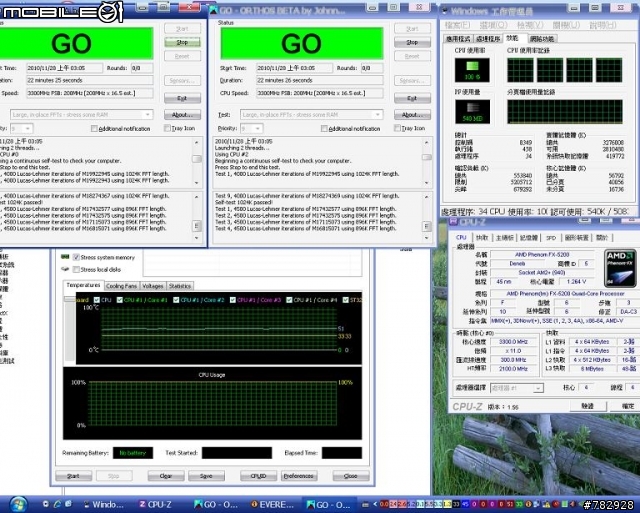Click the AMD Phenom FX logo in CPU-Z
The width and height of the screenshot is (640, 513).
(x=619, y=268)
